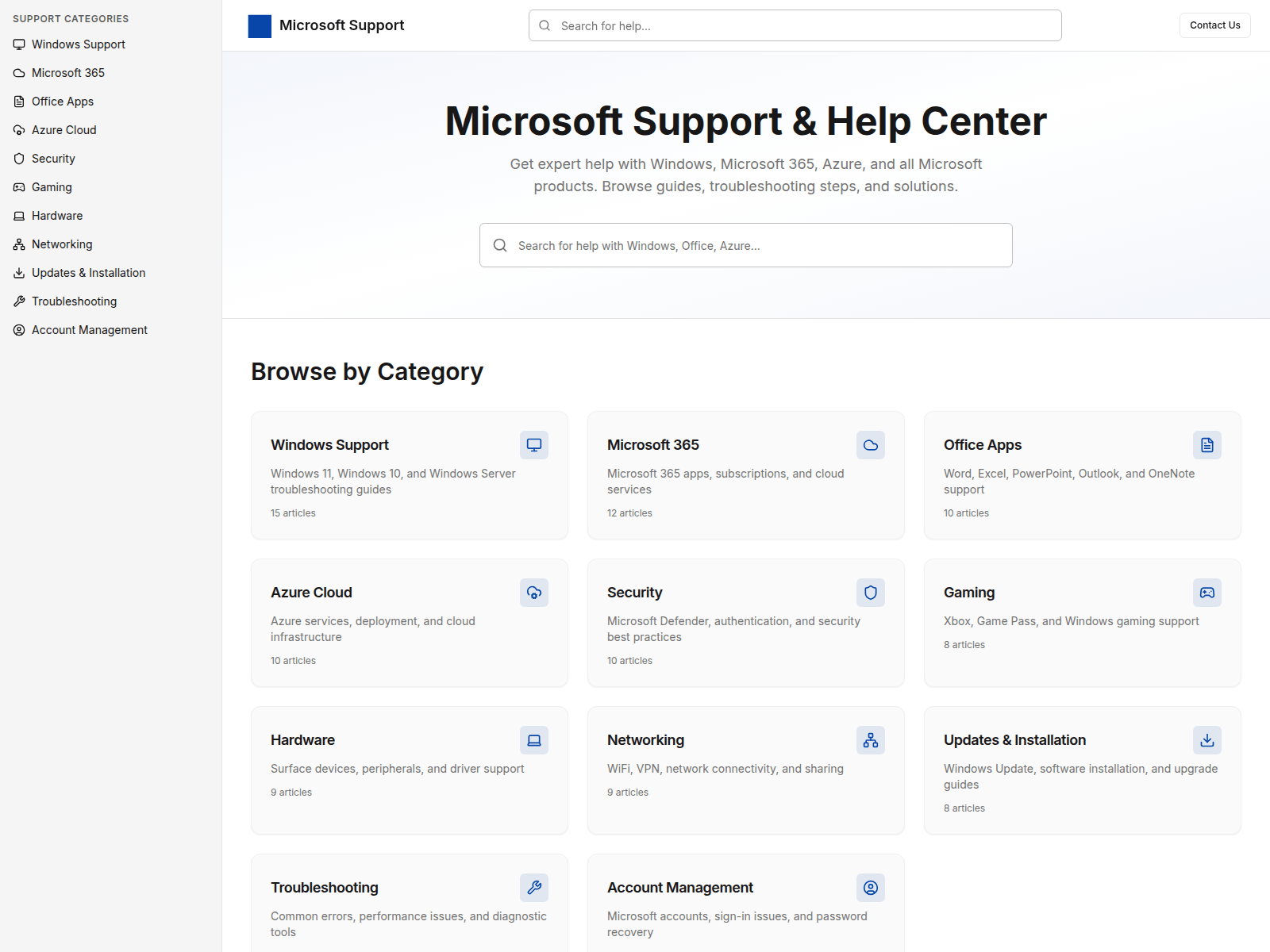Click the blue Microsoft Support logo square
1270x952 pixels.
pyautogui.click(x=260, y=26)
